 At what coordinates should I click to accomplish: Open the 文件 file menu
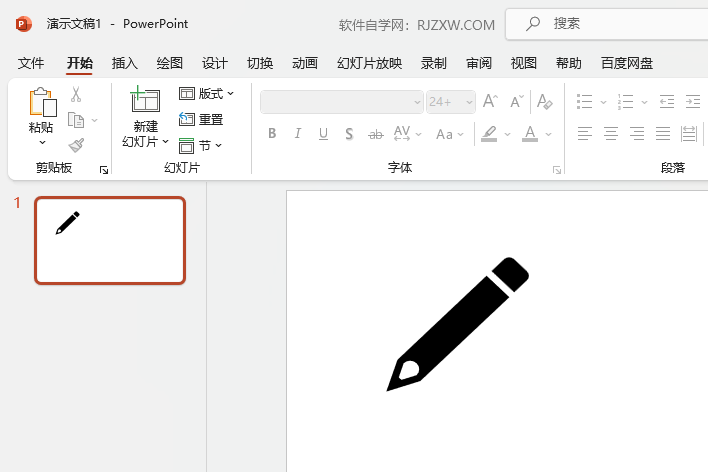click(31, 63)
